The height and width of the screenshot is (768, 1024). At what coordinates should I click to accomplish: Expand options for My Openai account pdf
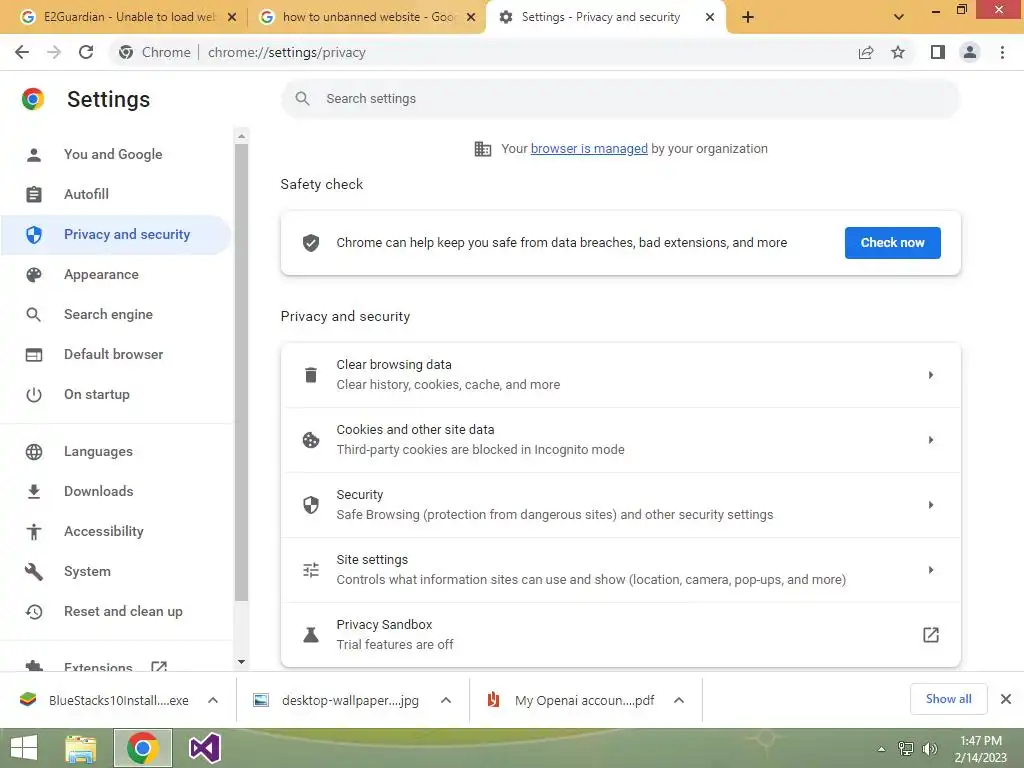[679, 700]
